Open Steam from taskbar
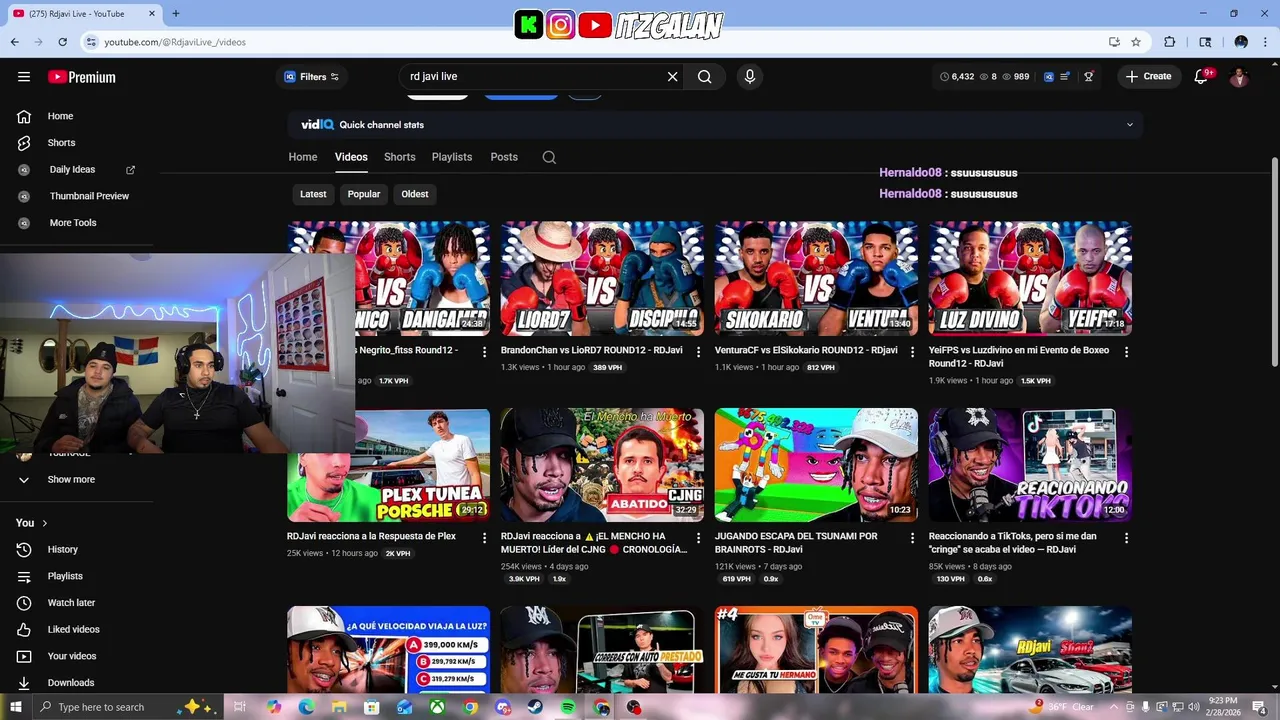This screenshot has width=1280, height=720. coord(535,707)
